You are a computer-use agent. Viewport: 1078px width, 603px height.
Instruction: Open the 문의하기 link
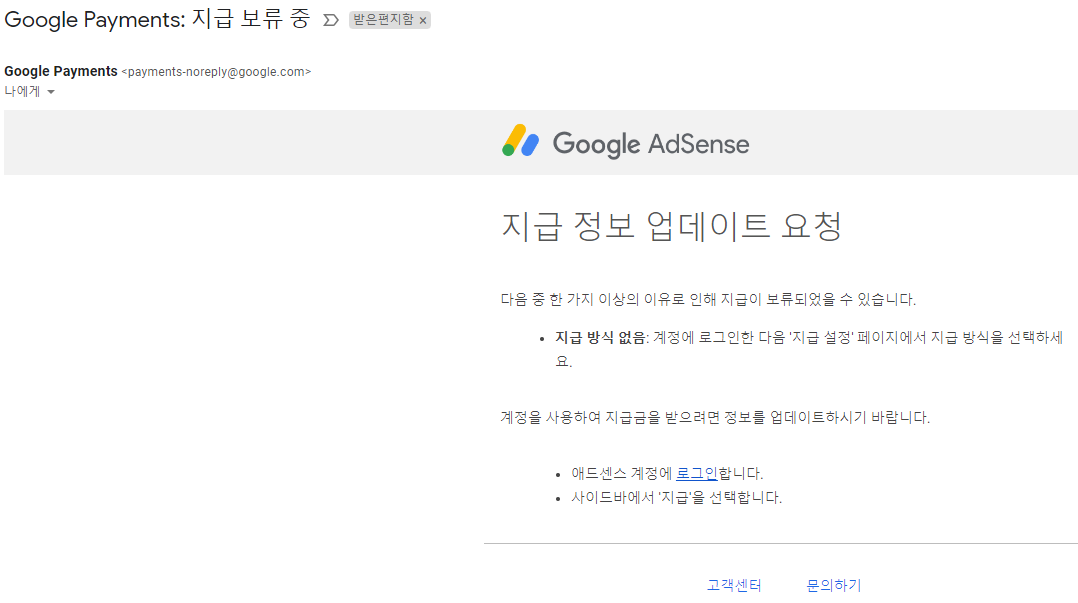pyautogui.click(x=833, y=585)
